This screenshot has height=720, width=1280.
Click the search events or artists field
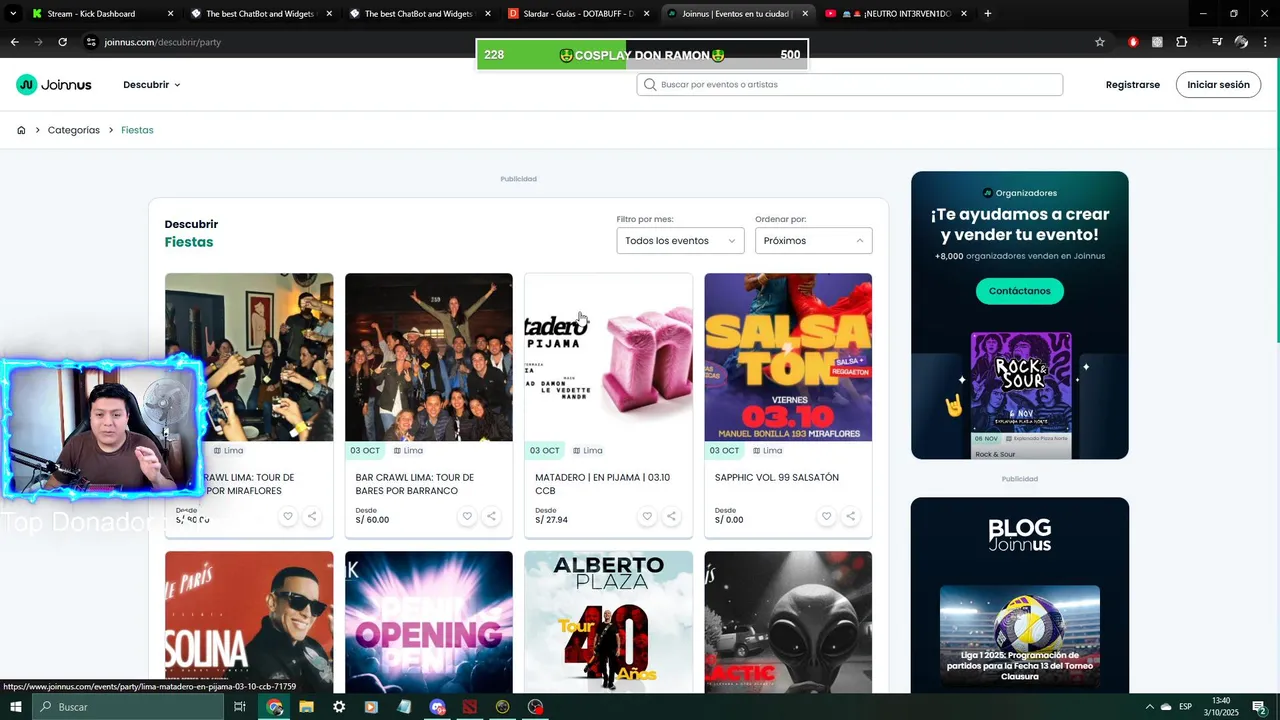tap(850, 85)
